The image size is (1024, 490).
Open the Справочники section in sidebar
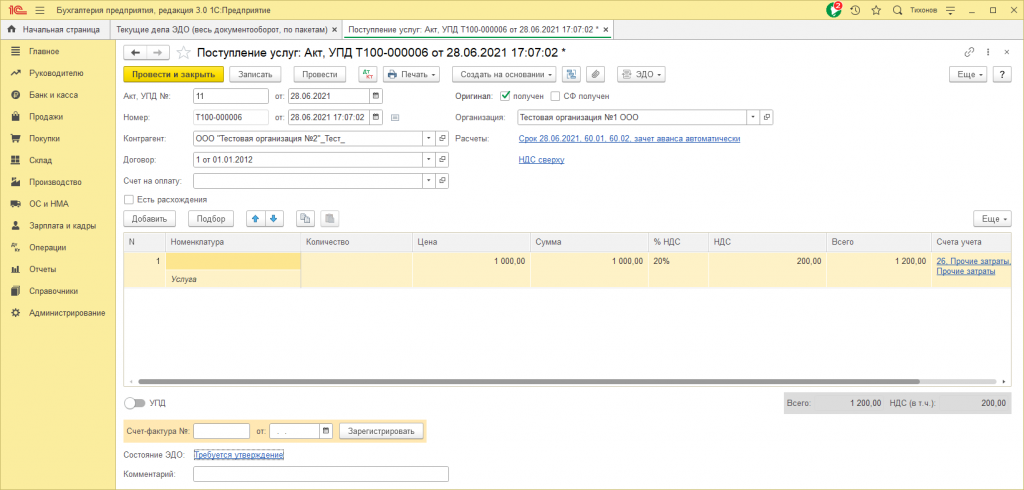coord(53,291)
